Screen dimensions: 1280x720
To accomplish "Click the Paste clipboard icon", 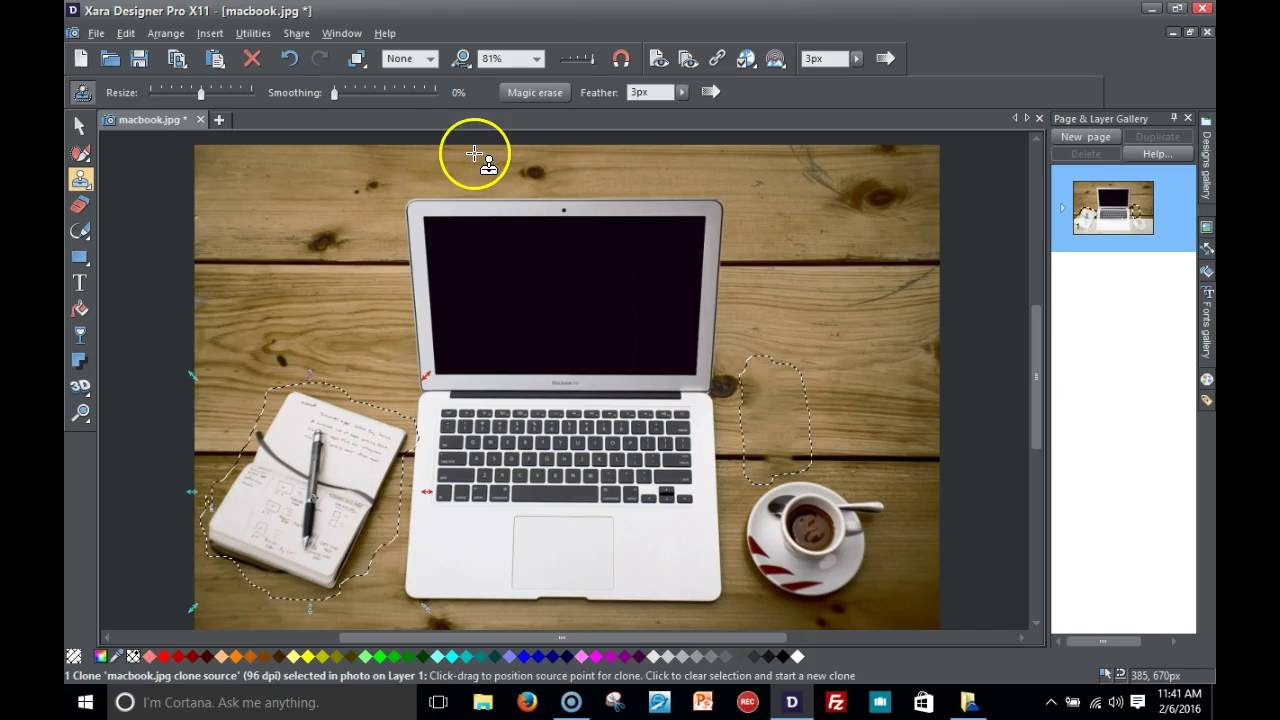I will point(215,59).
